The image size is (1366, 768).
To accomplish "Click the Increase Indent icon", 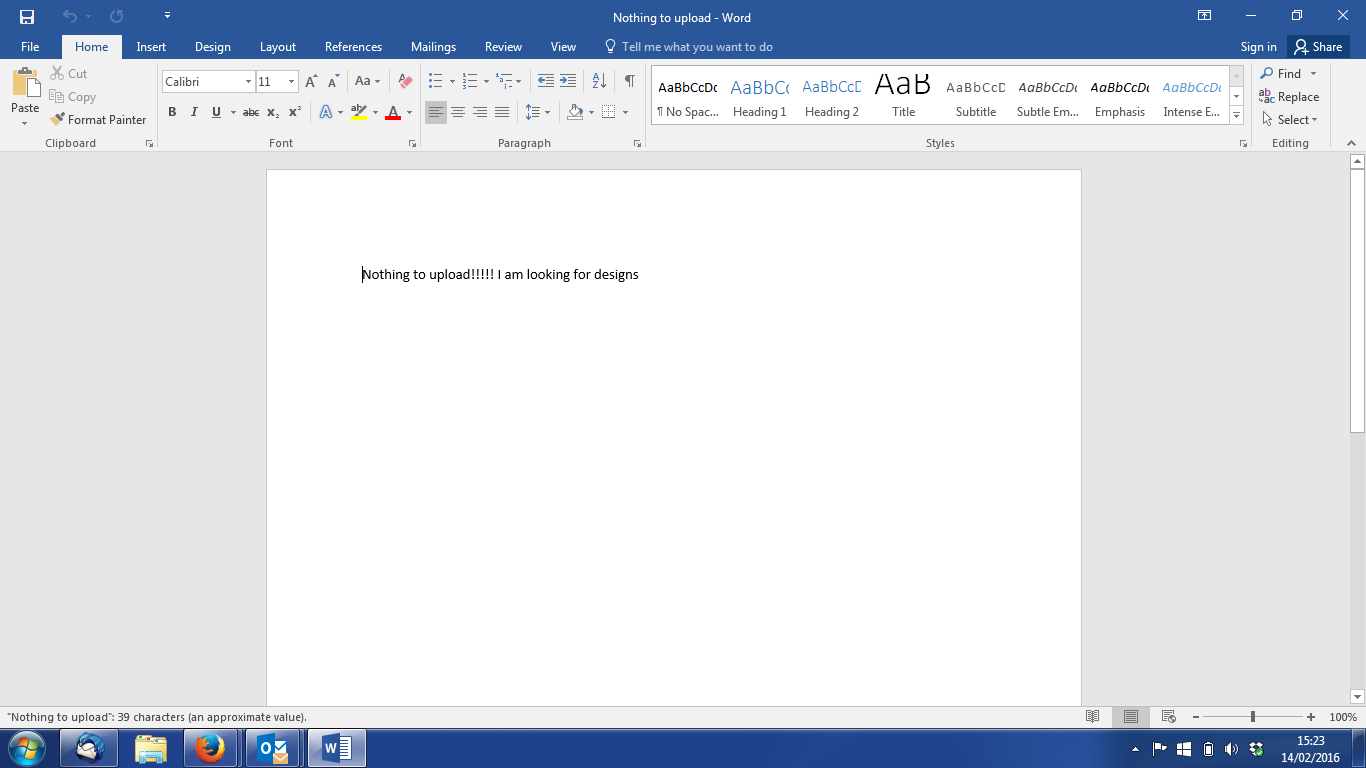I will [x=568, y=81].
